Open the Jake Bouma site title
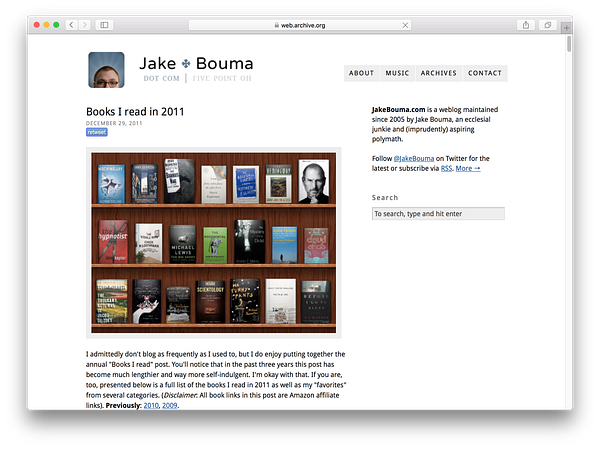This screenshot has height=449, width=600. click(196, 63)
